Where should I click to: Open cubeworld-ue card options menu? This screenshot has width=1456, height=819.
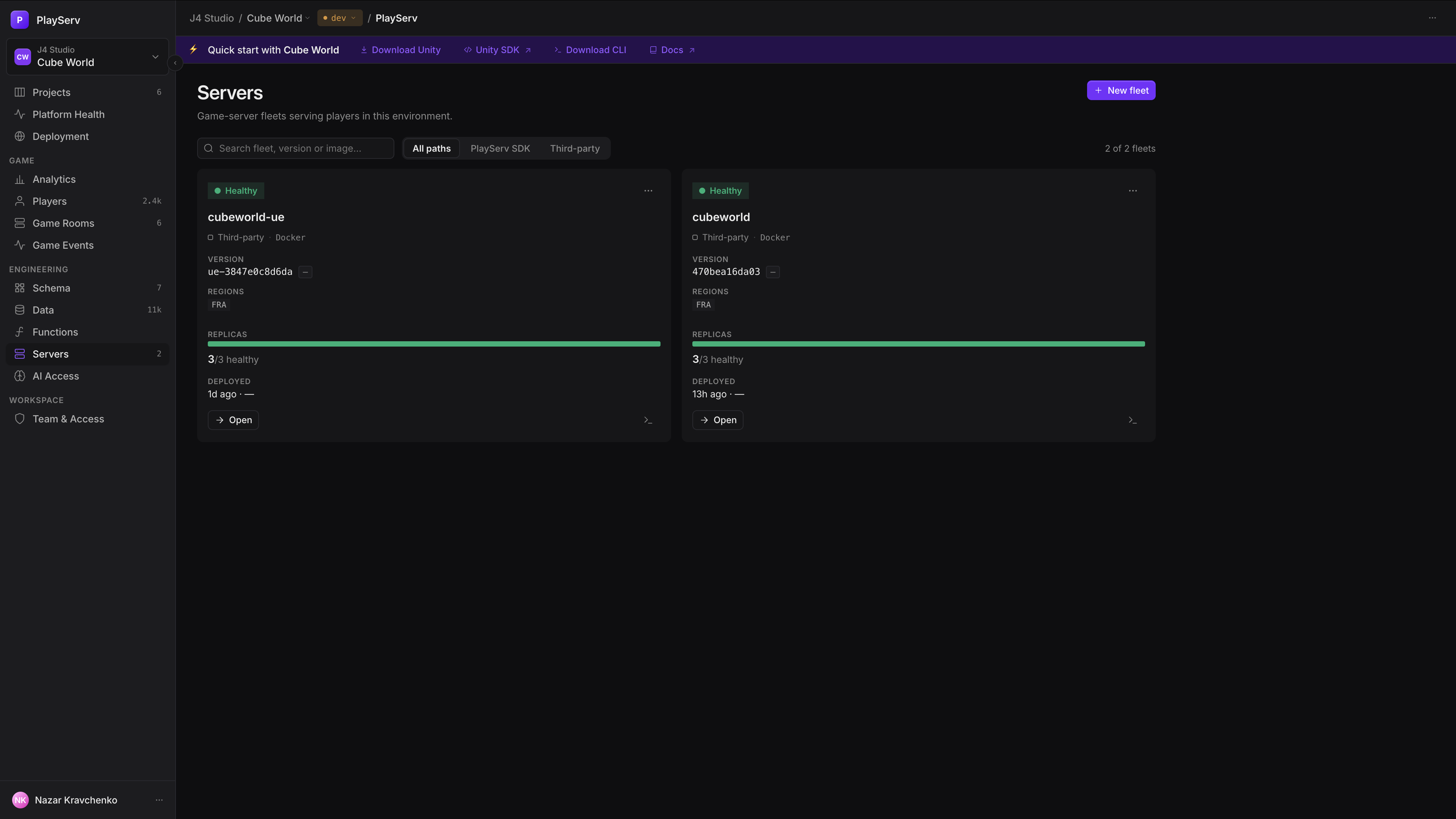[648, 190]
